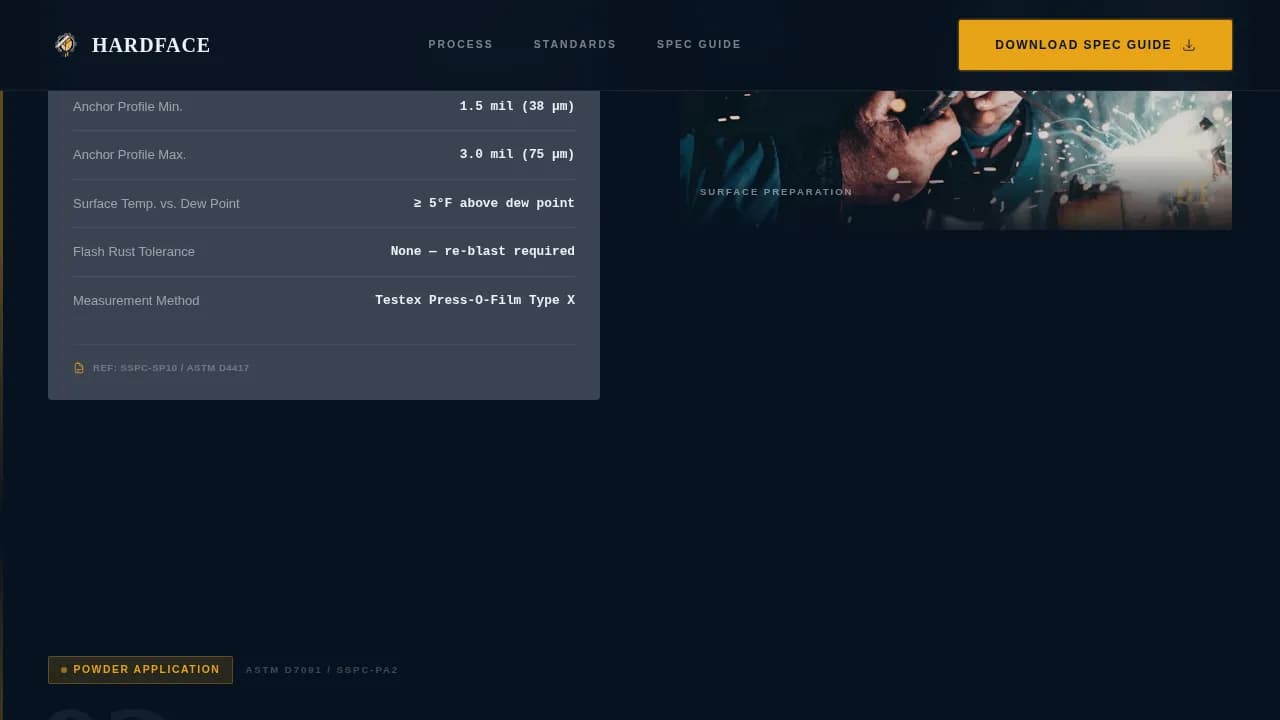
Task: Select the Anchor Profile Min. label
Action: coord(128,106)
